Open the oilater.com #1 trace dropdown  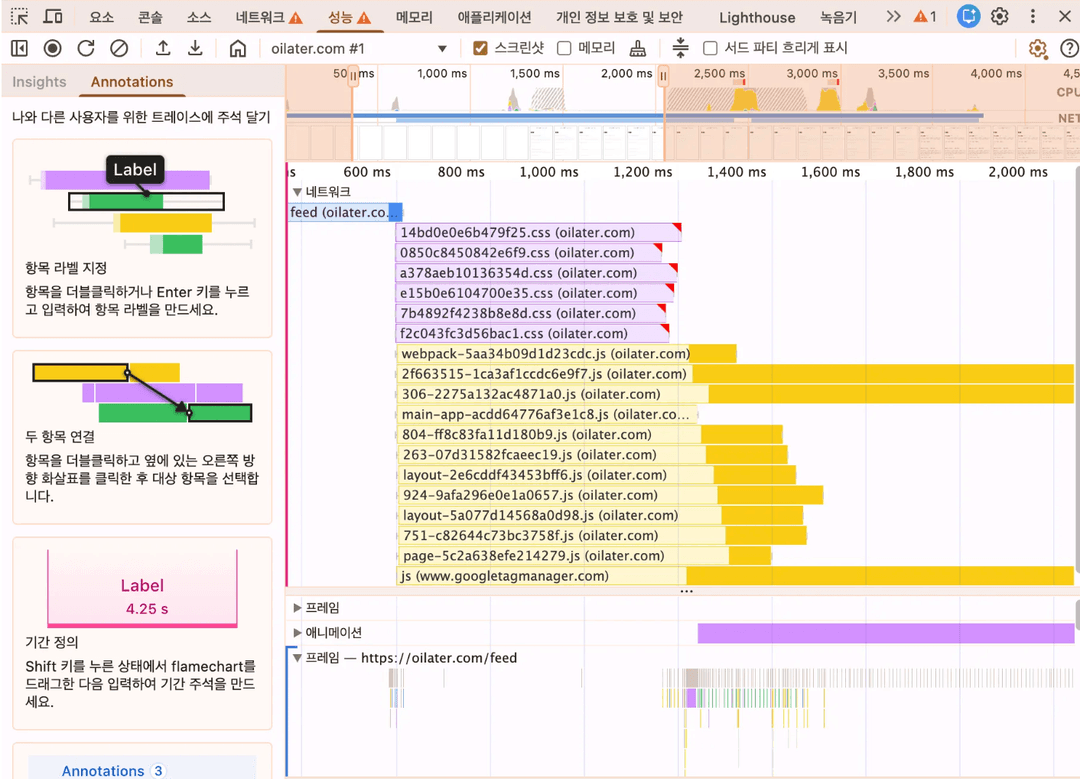tap(442, 49)
